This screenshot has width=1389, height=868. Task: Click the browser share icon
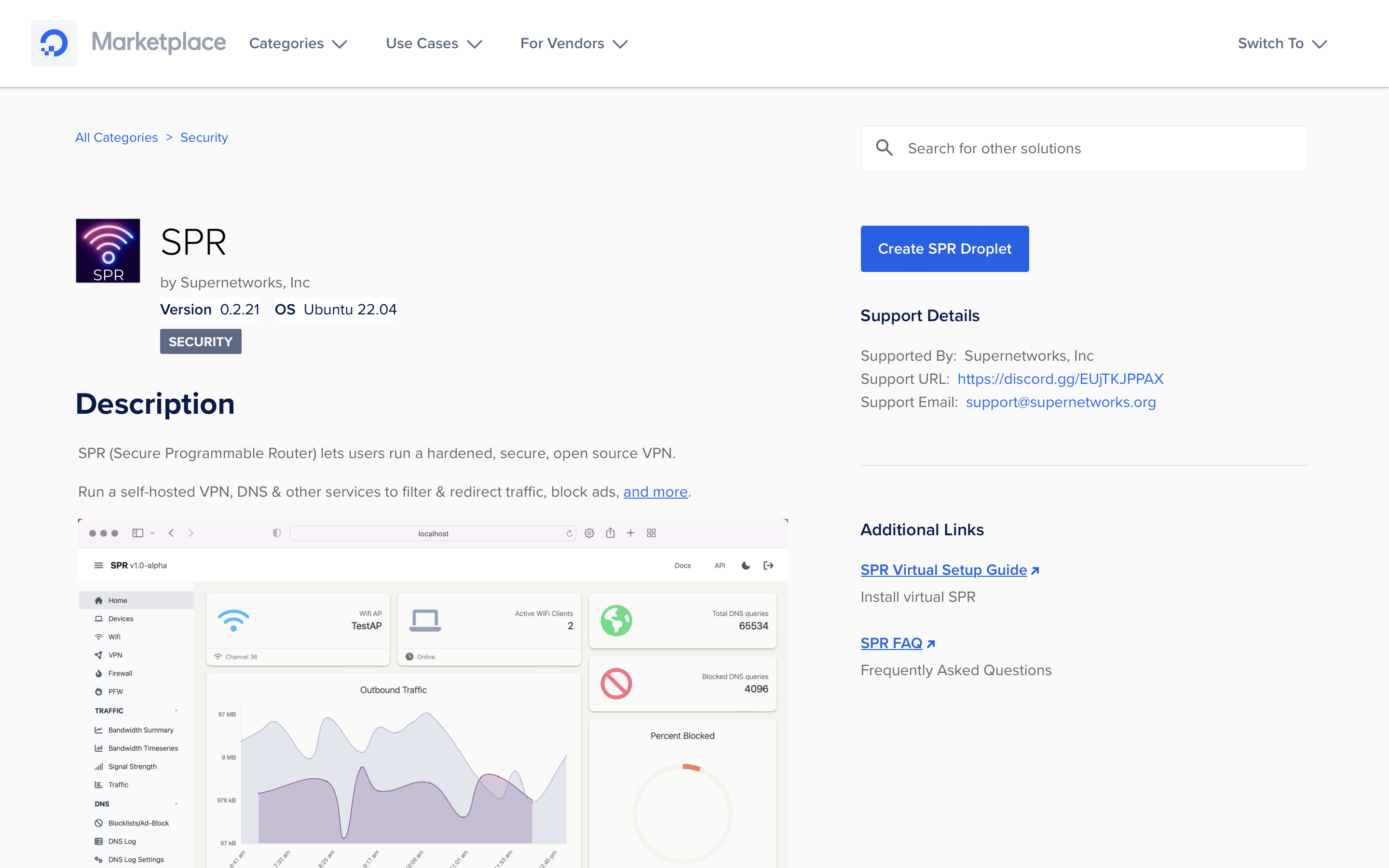click(611, 533)
